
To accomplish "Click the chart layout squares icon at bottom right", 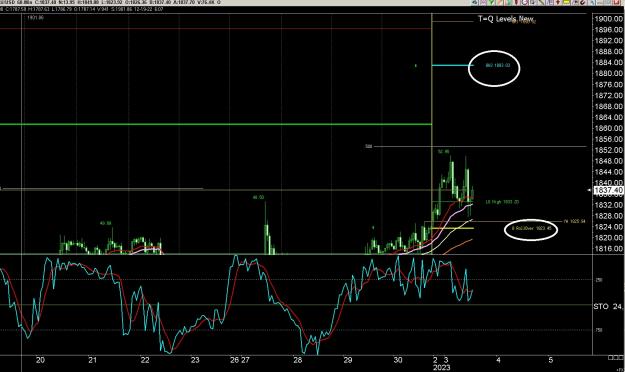I will pyautogui.click(x=615, y=358).
